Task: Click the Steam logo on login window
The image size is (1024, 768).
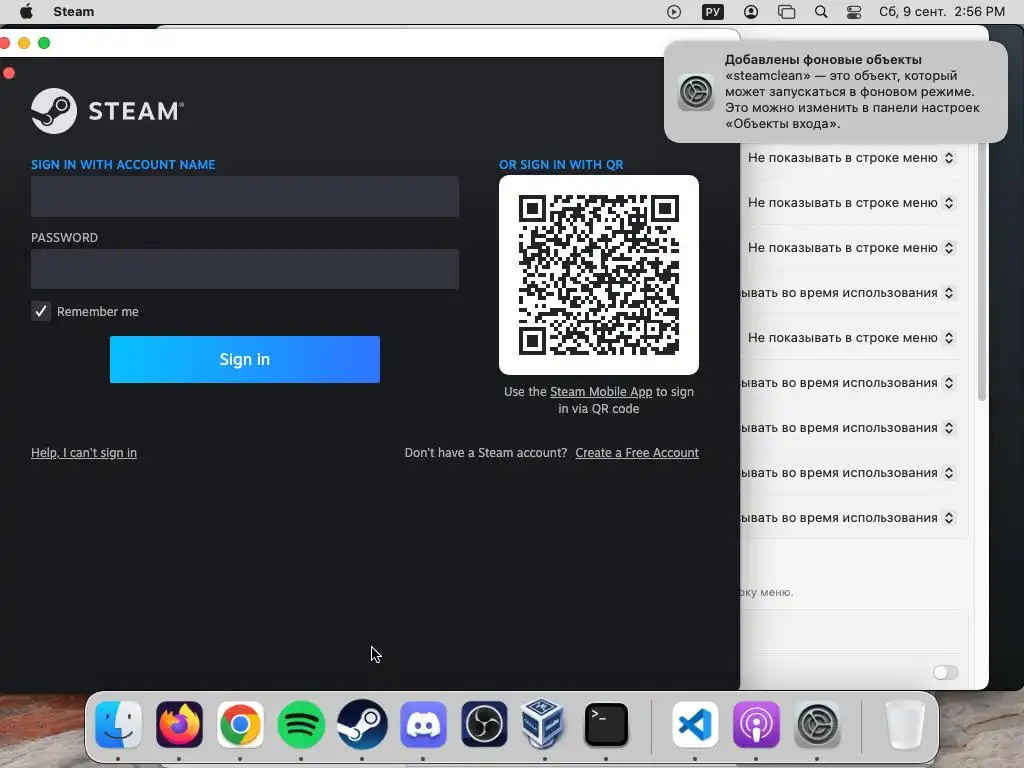Action: tap(108, 111)
